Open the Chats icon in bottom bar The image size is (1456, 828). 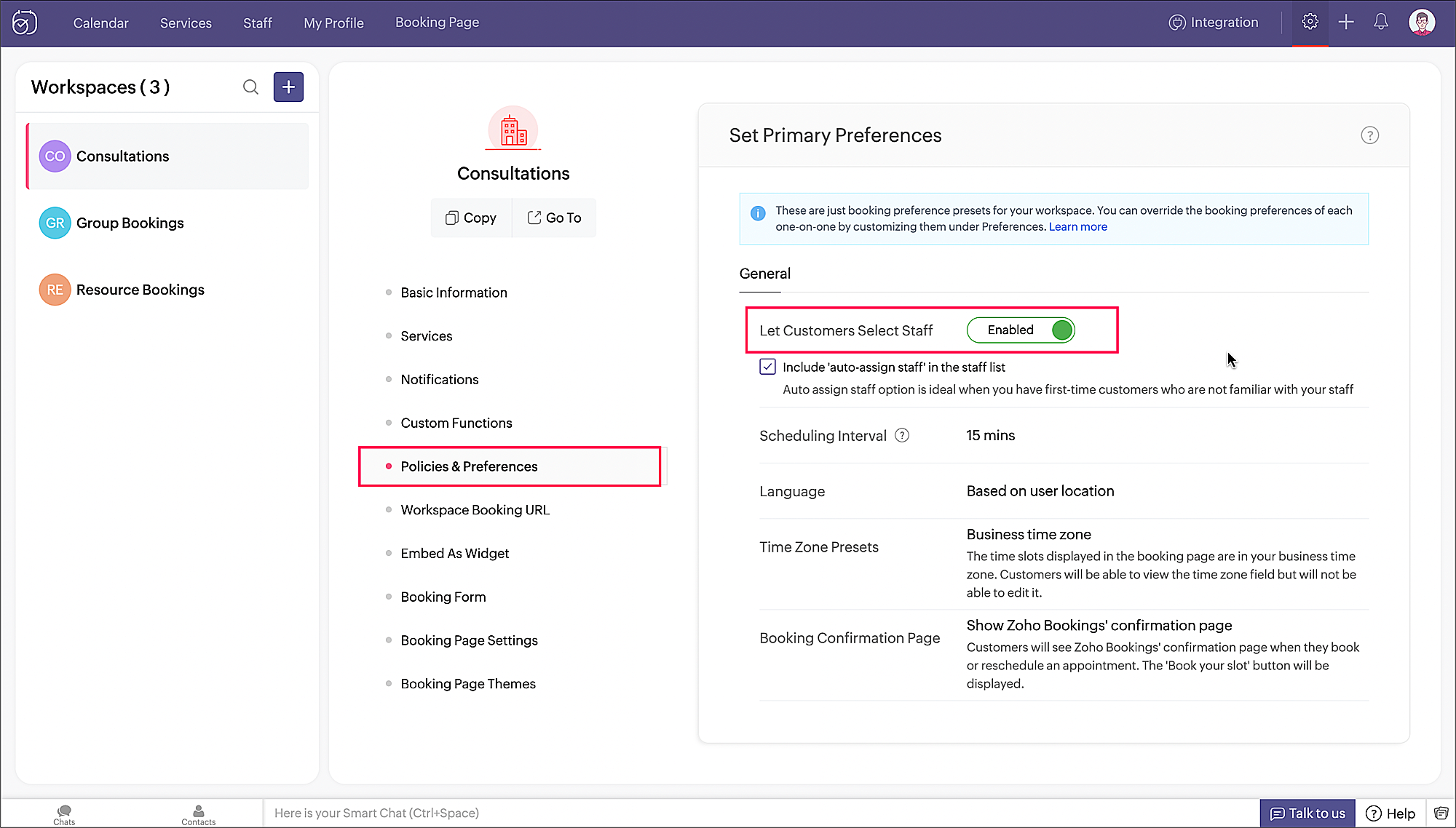[x=64, y=813]
